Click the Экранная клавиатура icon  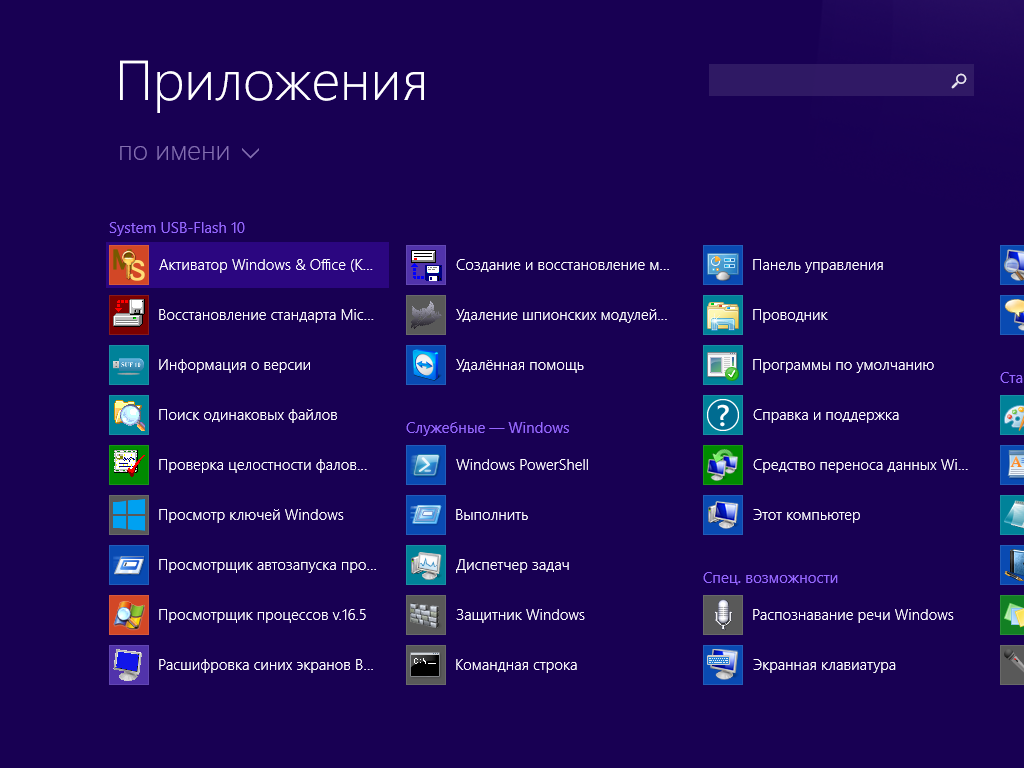pos(723,665)
